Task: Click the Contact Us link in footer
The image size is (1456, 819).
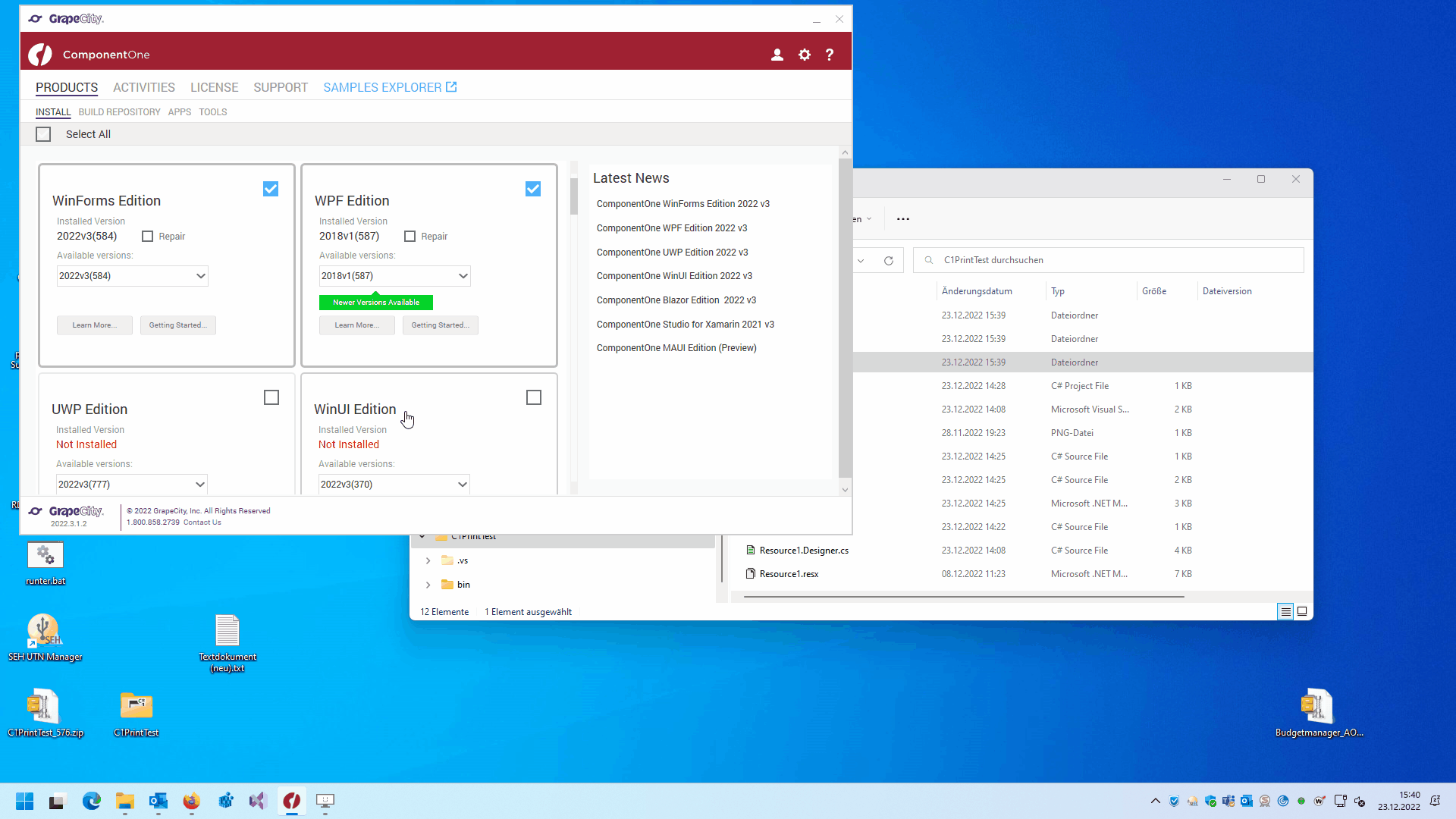Action: click(202, 522)
